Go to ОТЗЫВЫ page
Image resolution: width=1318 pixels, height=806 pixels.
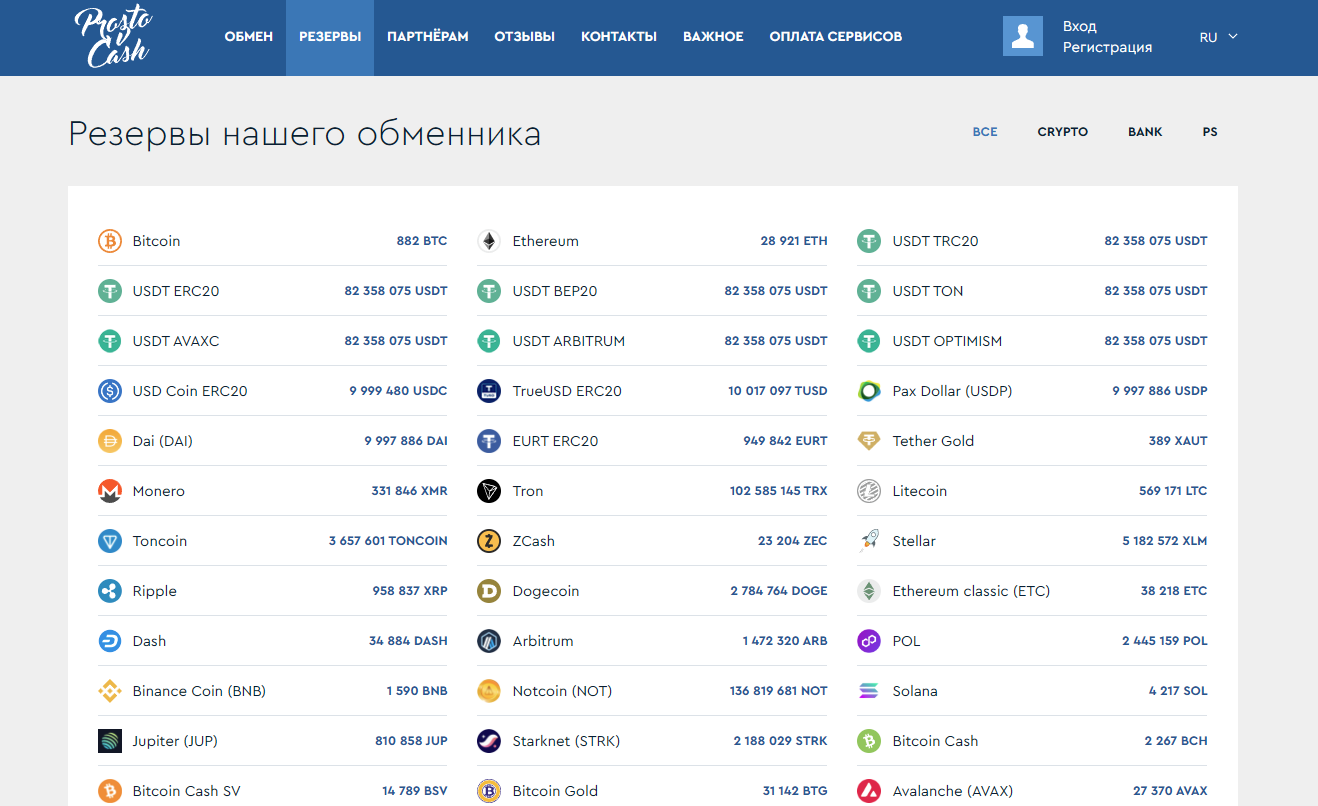tap(525, 37)
